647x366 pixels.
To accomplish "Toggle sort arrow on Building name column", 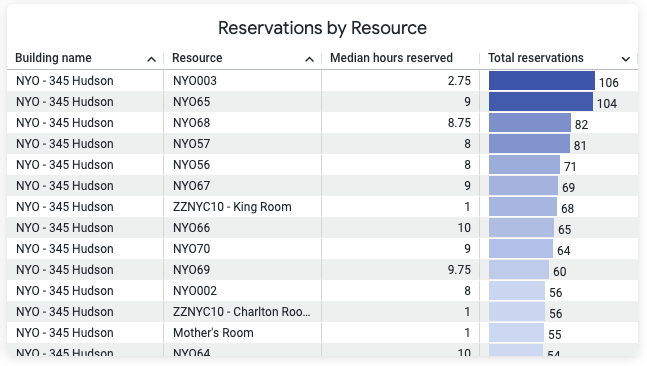I will click(x=151, y=59).
